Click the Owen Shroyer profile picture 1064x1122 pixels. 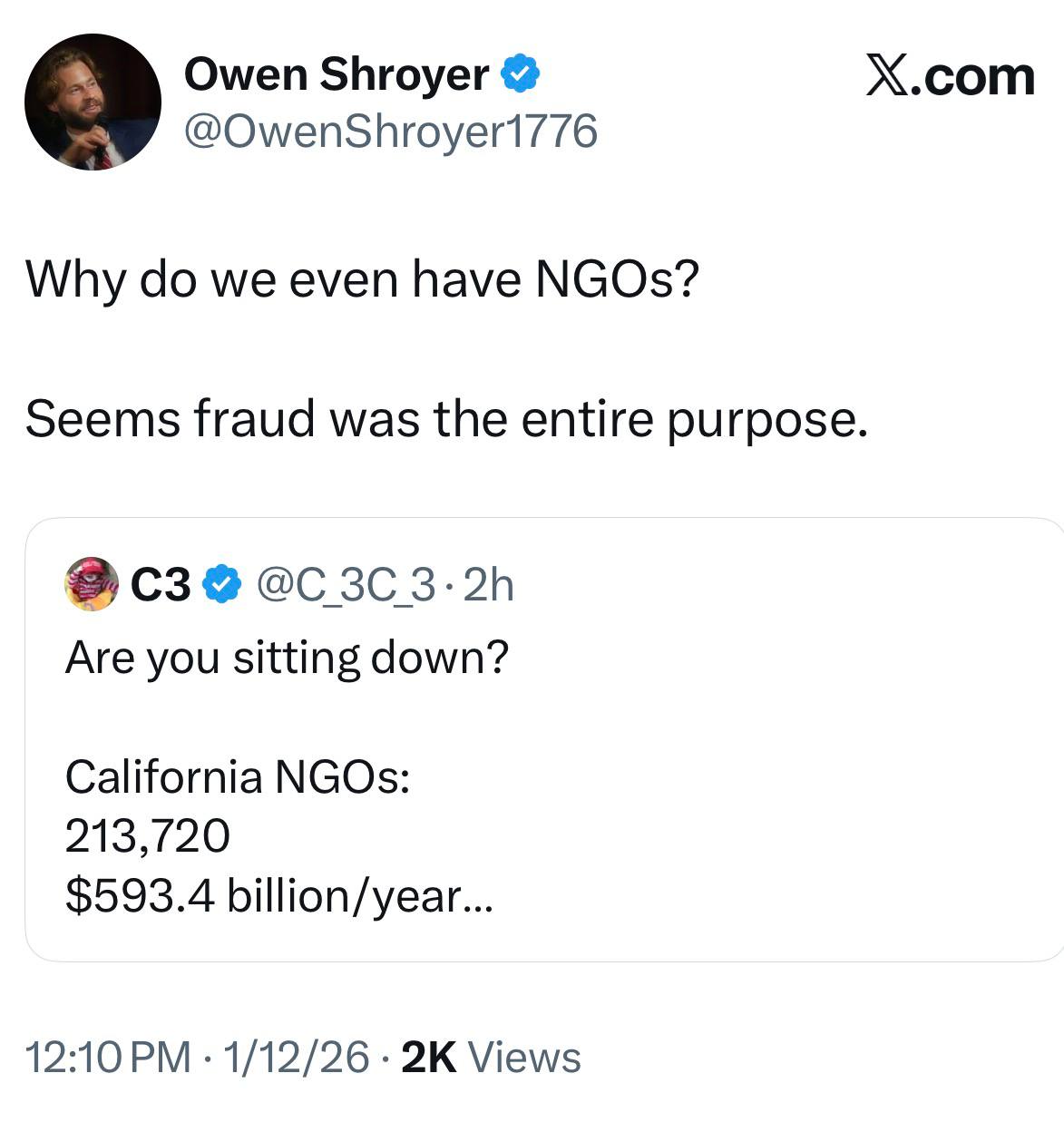pos(93,102)
